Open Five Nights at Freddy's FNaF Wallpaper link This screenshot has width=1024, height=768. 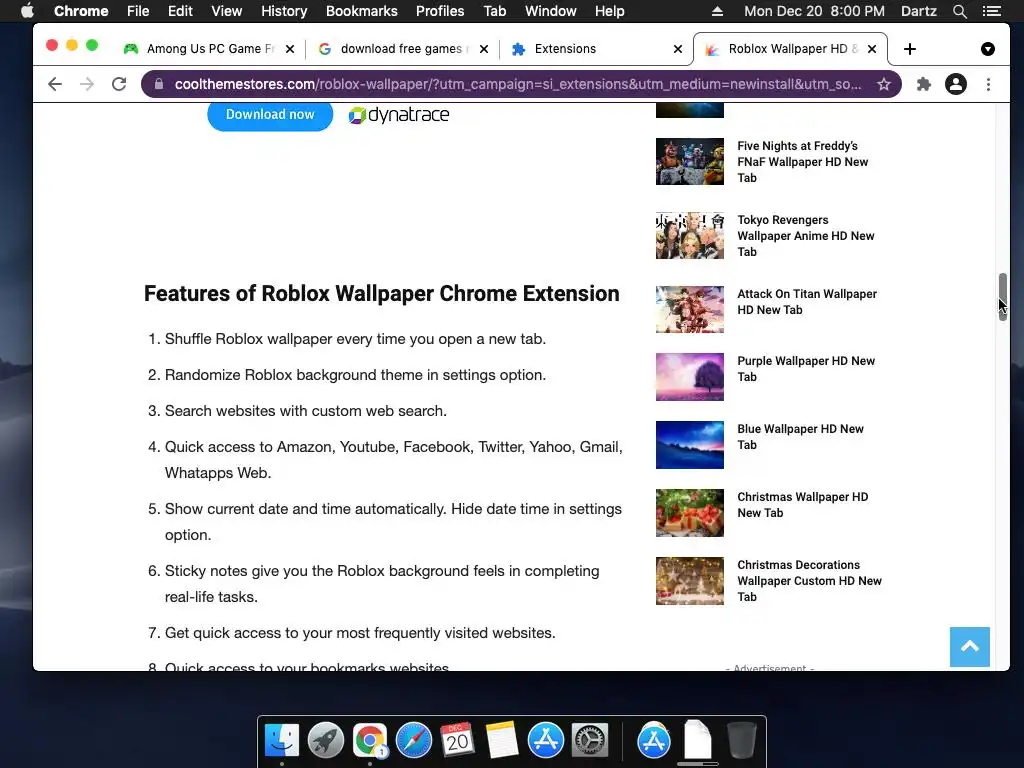803,162
